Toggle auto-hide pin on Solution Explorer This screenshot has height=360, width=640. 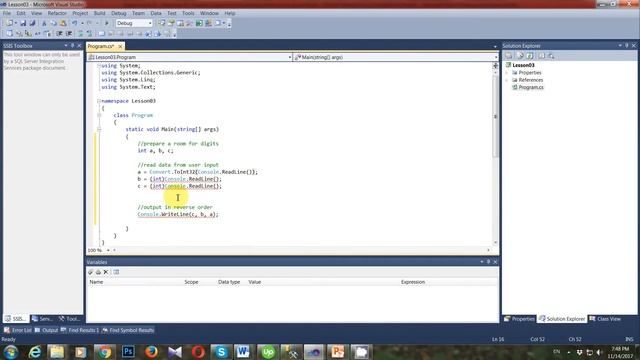[x=627, y=46]
